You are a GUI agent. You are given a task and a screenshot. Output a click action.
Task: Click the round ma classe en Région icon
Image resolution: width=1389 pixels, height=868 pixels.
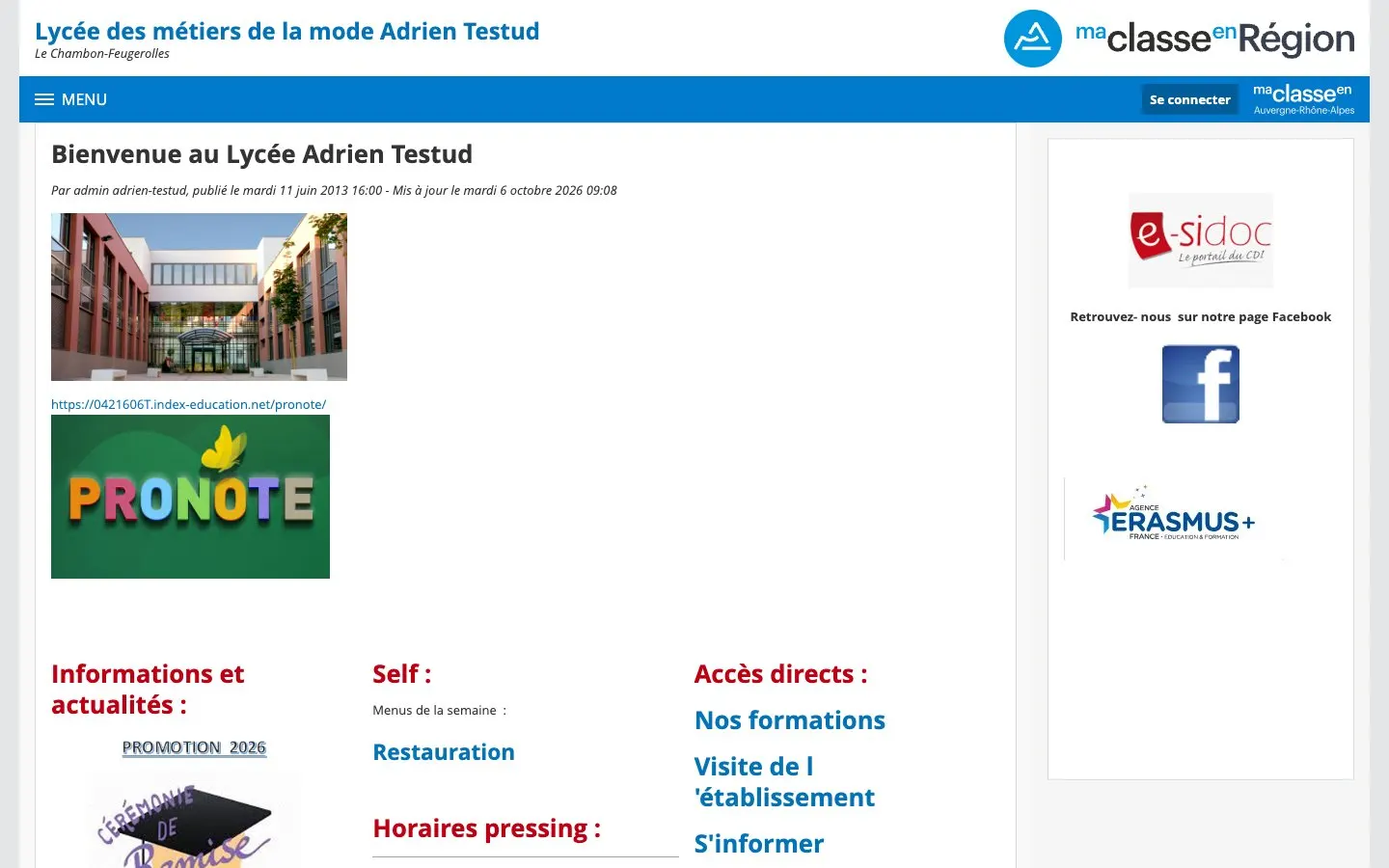(1032, 39)
